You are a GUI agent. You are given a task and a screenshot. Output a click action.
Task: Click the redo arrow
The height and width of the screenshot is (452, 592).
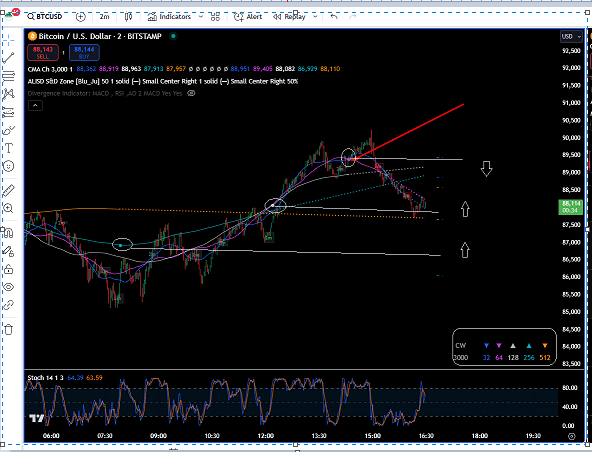point(353,17)
